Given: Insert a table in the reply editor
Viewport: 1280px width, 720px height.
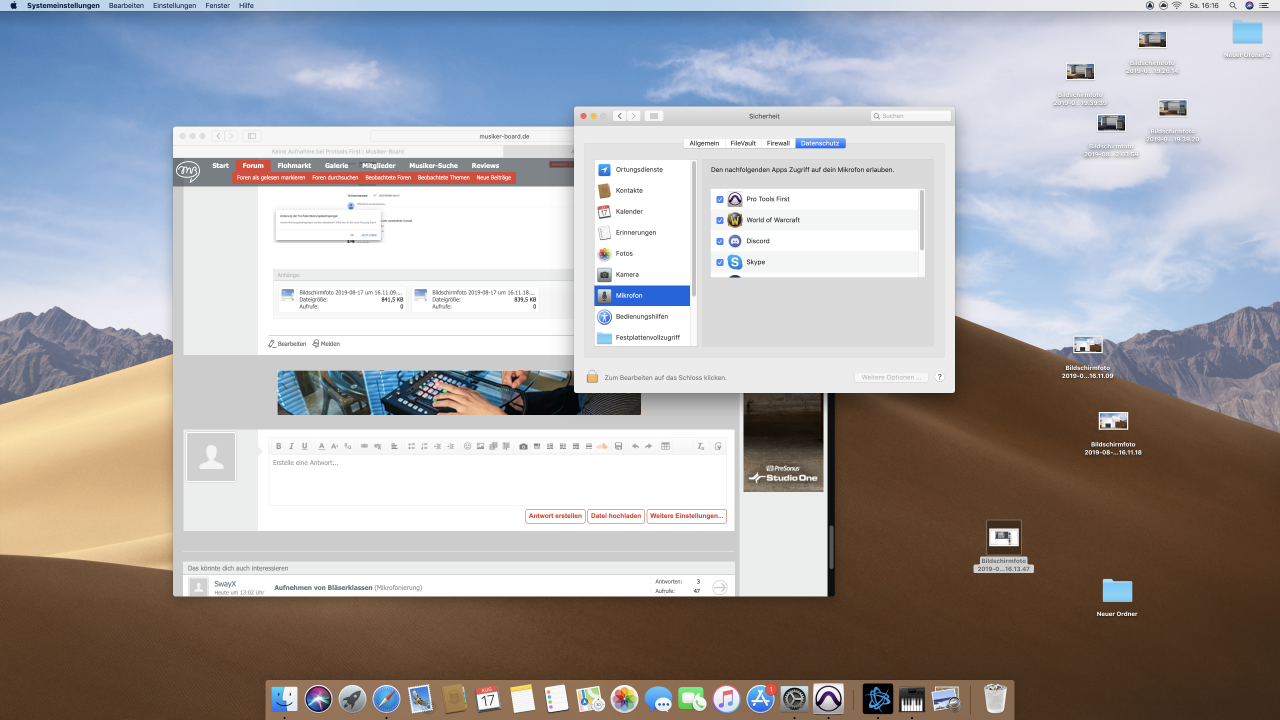Looking at the screenshot, I should coord(666,446).
